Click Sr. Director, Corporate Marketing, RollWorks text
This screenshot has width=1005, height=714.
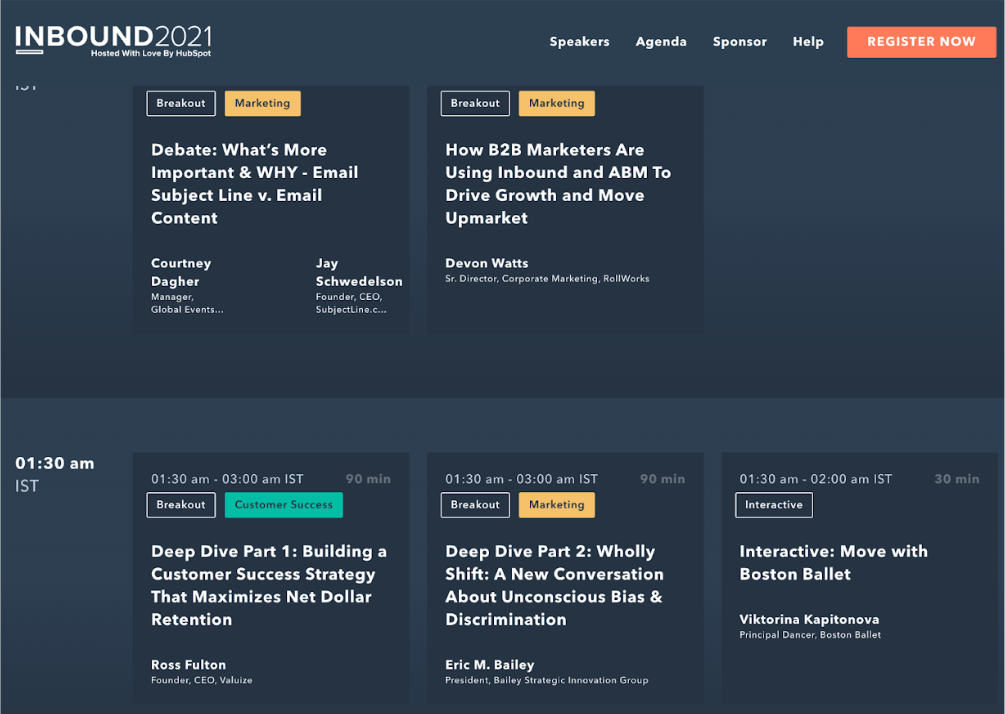click(x=547, y=278)
